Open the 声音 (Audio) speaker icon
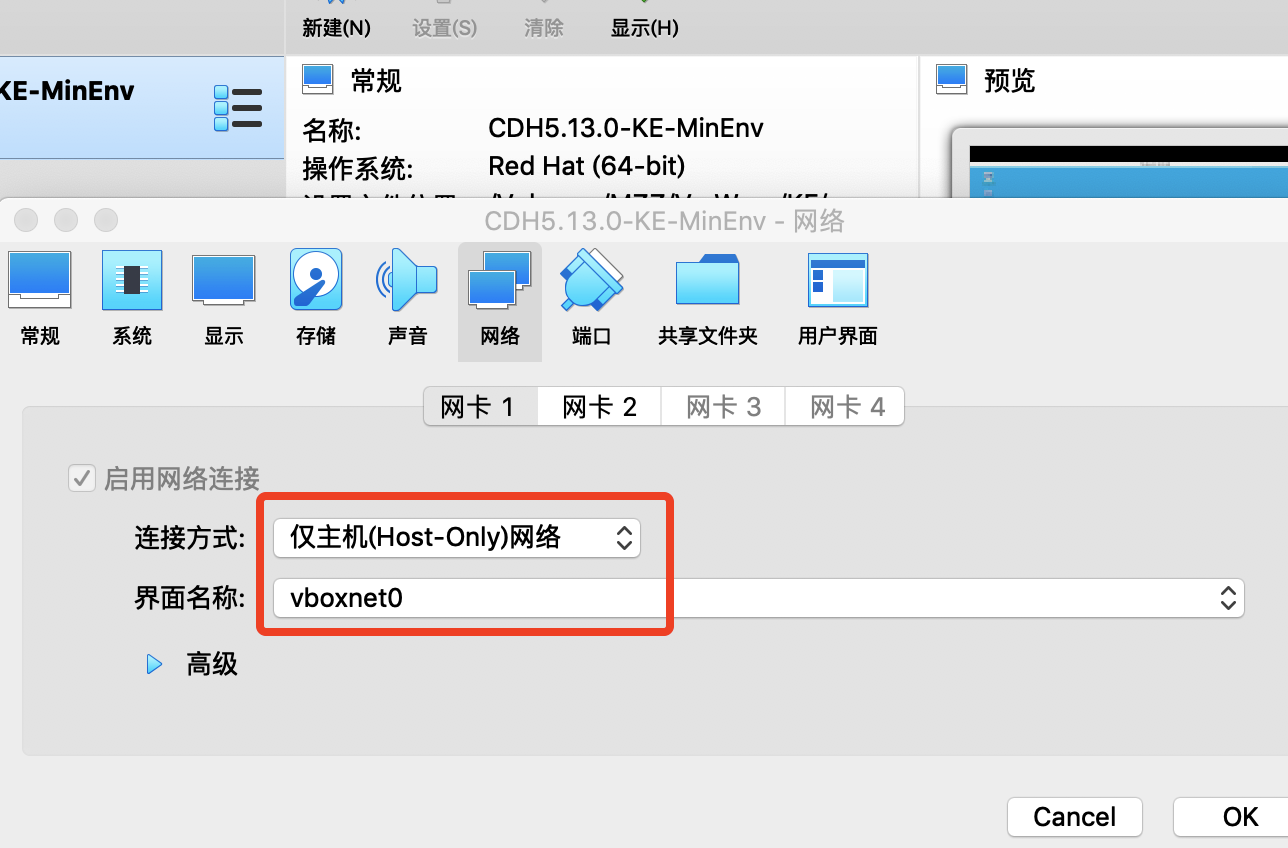This screenshot has height=848, width=1288. coord(407,281)
